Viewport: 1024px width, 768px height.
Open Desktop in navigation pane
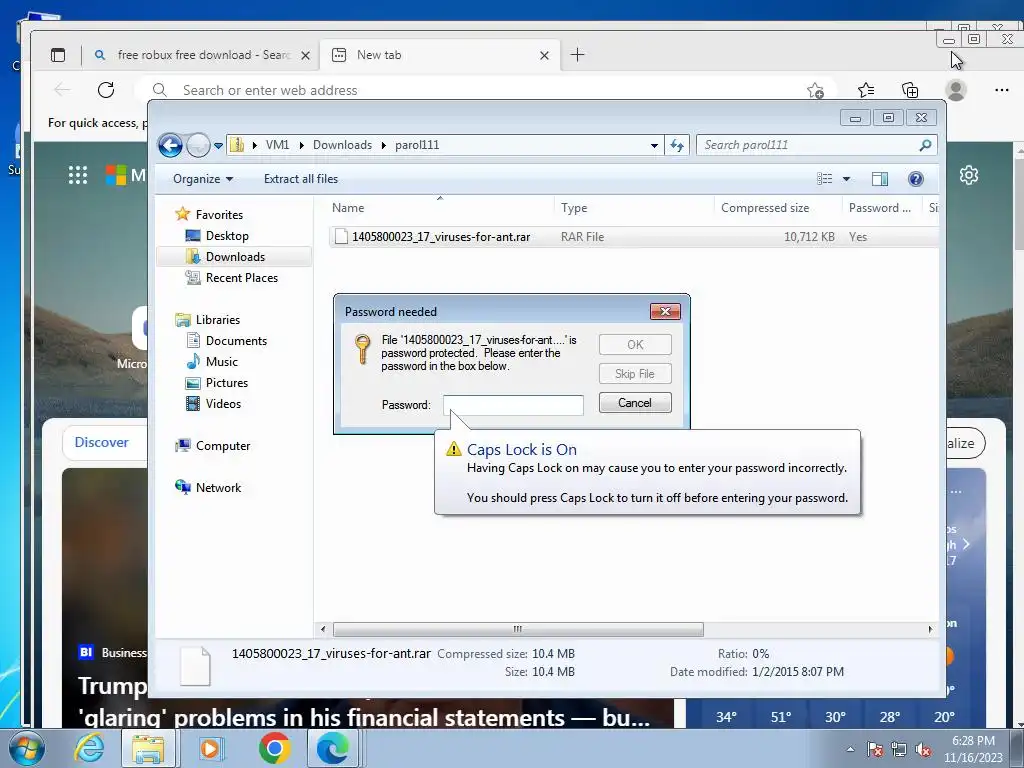(227, 236)
